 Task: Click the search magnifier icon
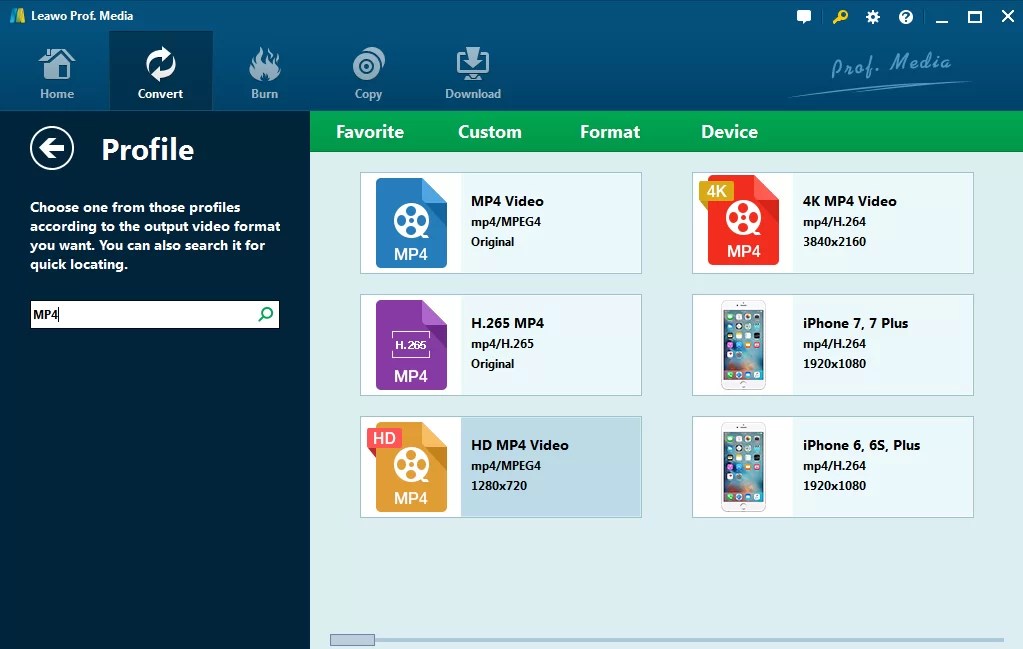click(265, 314)
